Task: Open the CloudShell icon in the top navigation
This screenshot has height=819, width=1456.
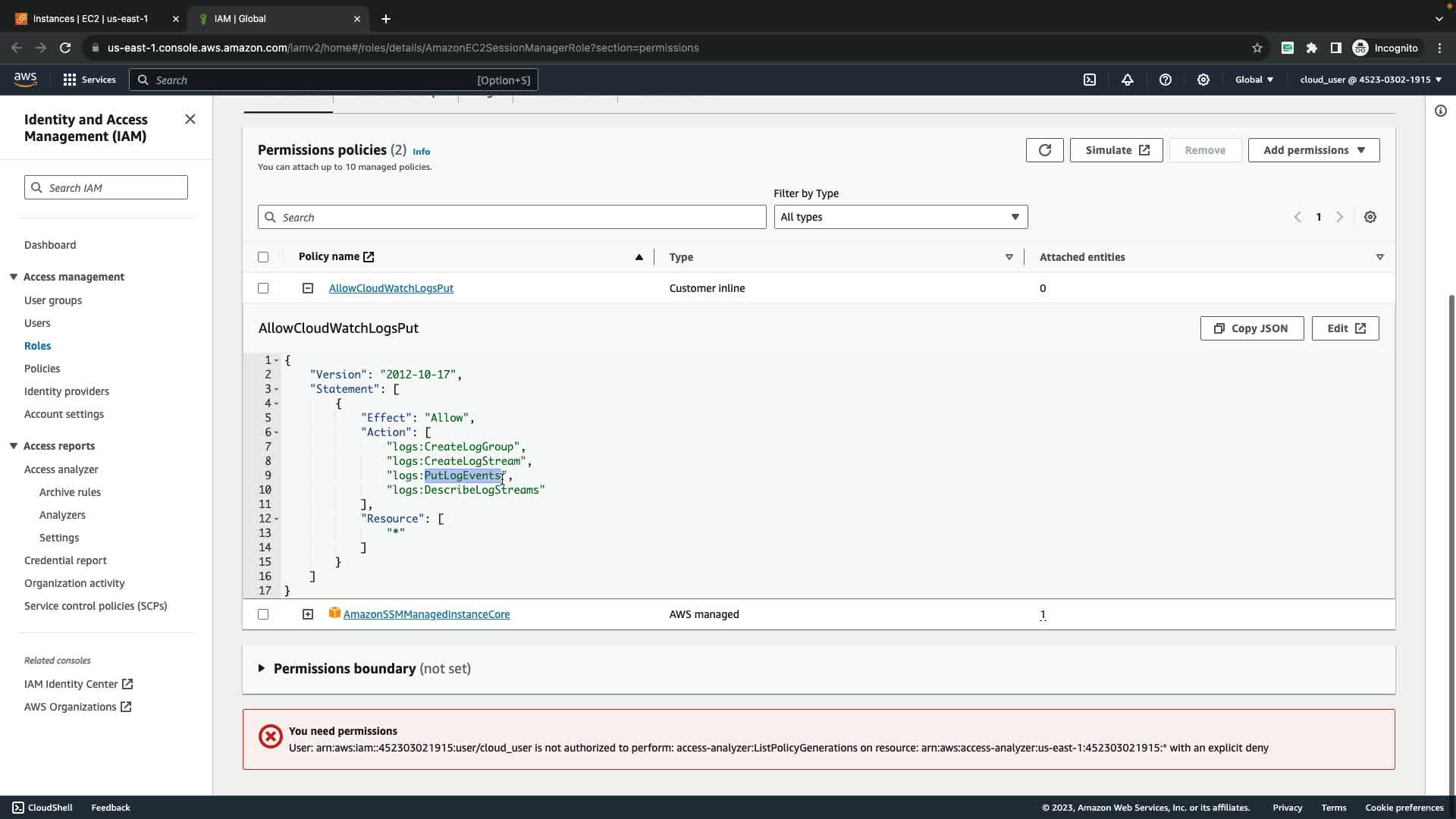Action: pos(1089,80)
